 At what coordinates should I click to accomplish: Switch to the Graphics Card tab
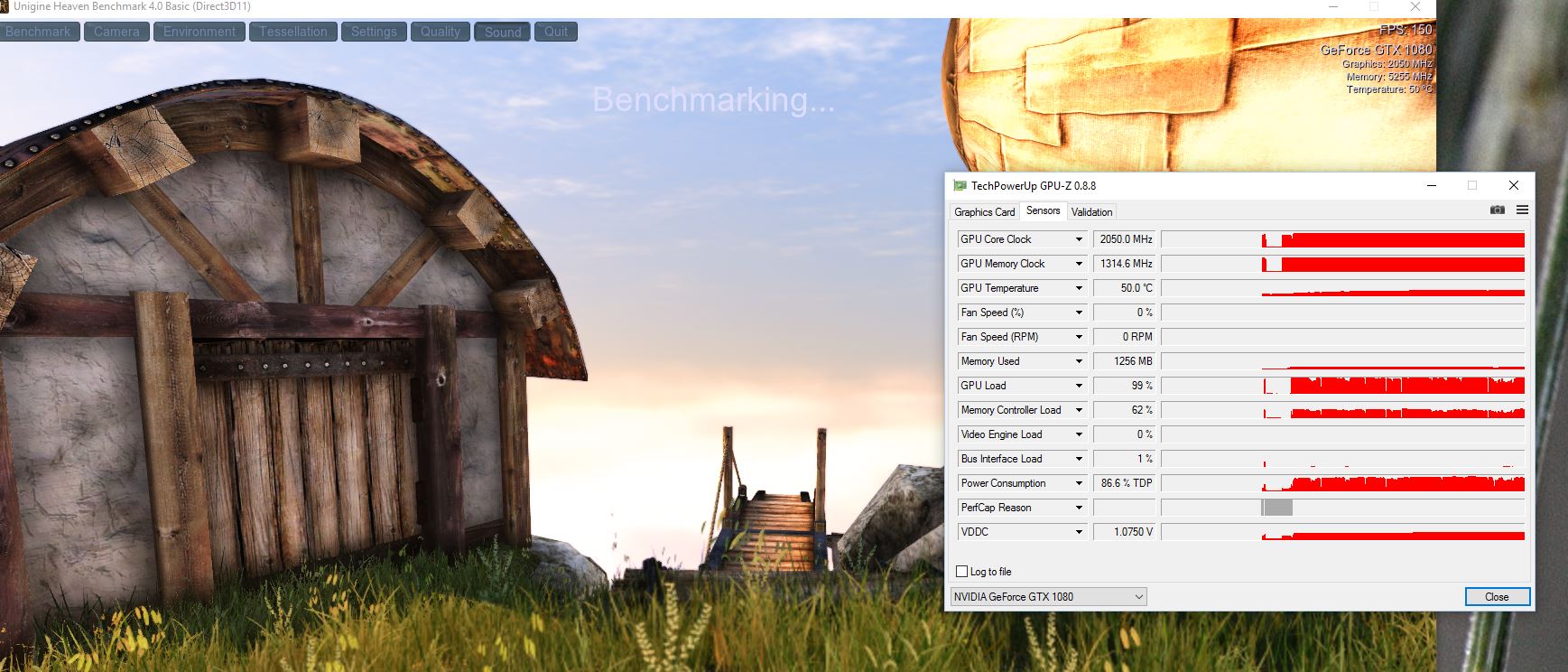[x=985, y=212]
